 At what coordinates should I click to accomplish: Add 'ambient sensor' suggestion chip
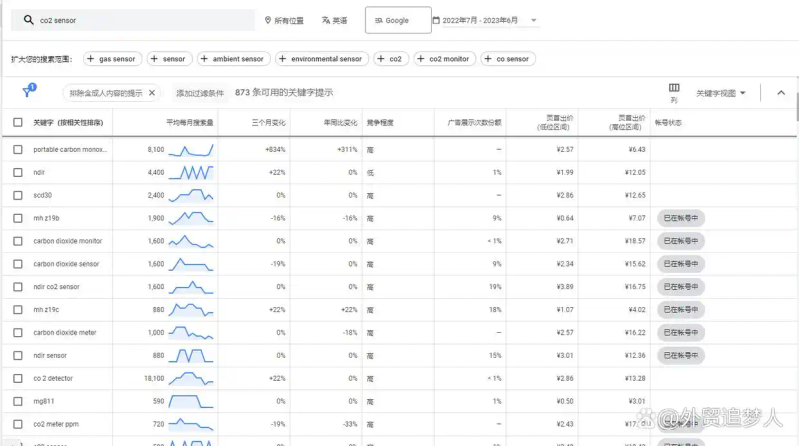pyautogui.click(x=233, y=59)
